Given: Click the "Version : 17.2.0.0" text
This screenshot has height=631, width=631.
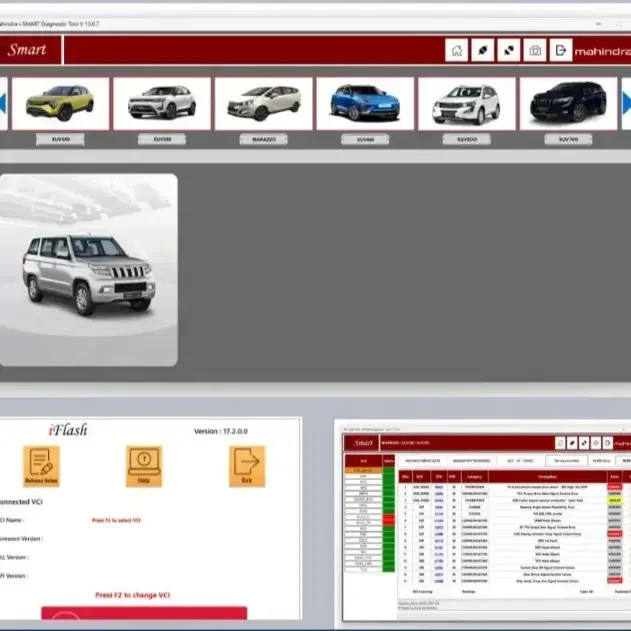Looking at the screenshot, I should pyautogui.click(x=221, y=431).
